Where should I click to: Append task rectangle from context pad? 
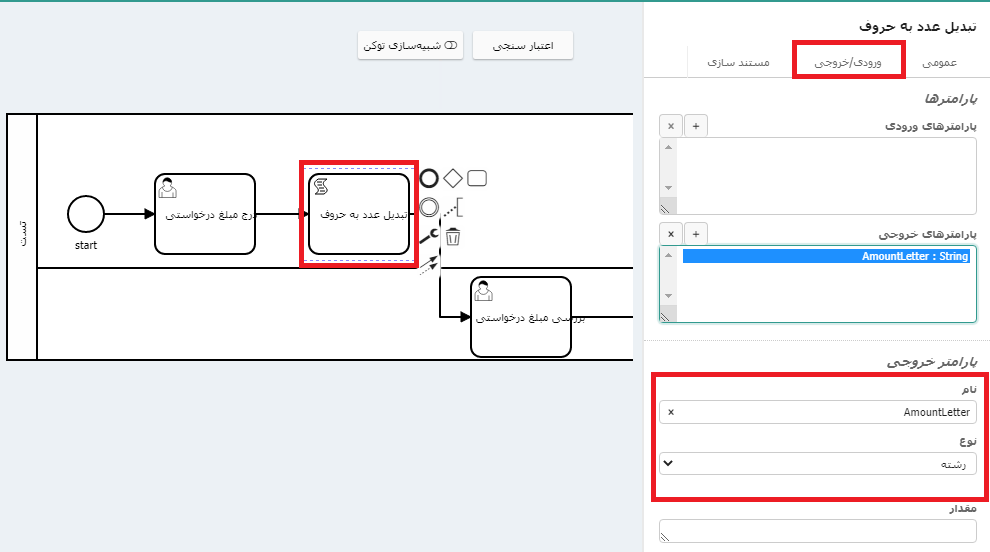(477, 178)
